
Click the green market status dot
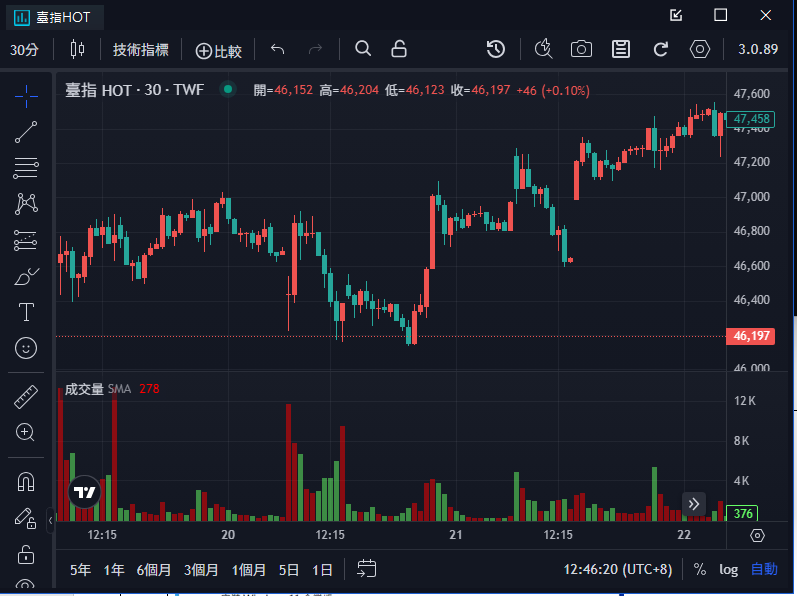pos(228,89)
